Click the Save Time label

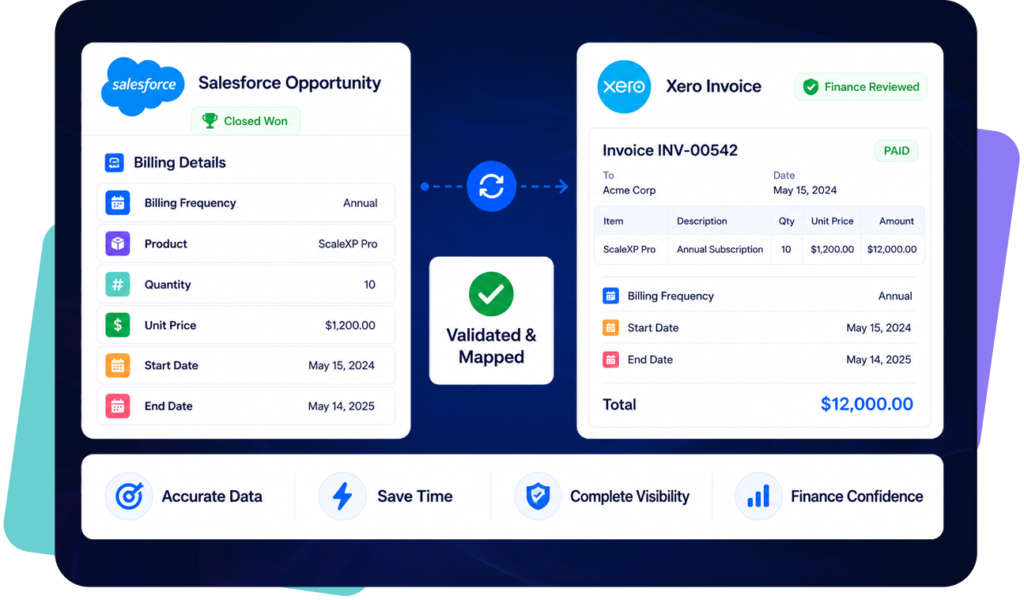[x=415, y=496]
